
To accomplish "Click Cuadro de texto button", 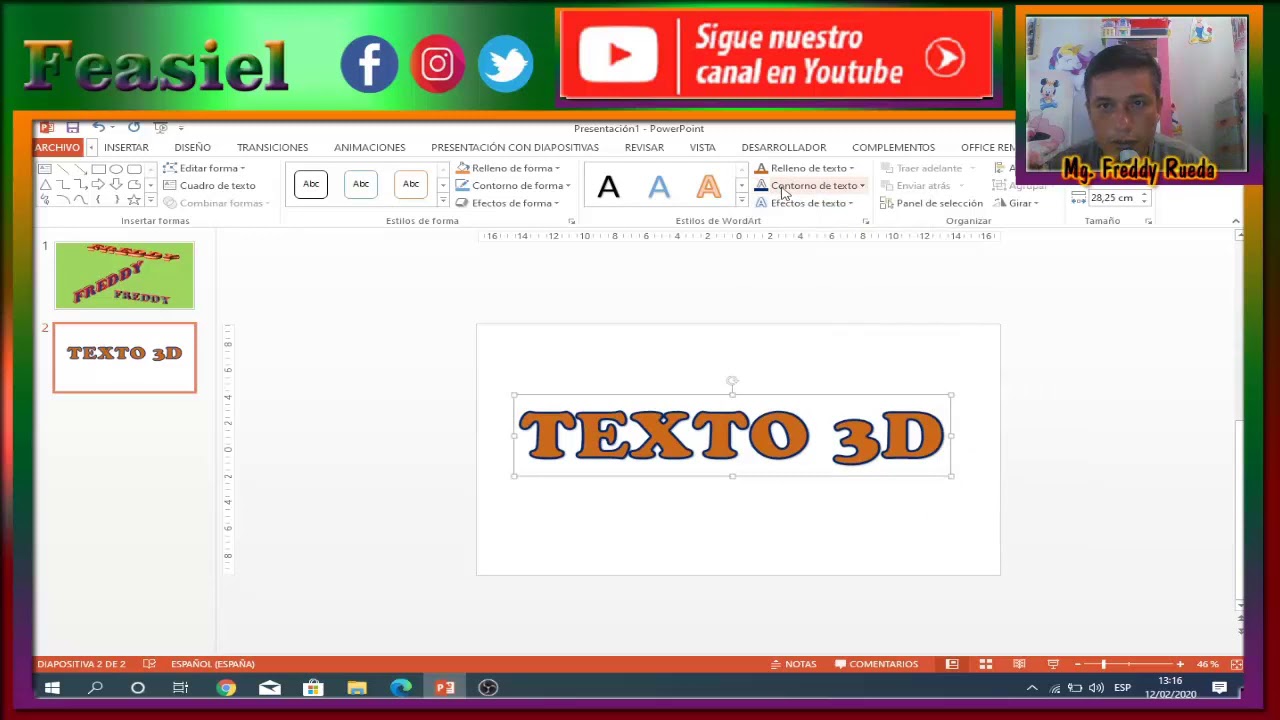I will 209,185.
